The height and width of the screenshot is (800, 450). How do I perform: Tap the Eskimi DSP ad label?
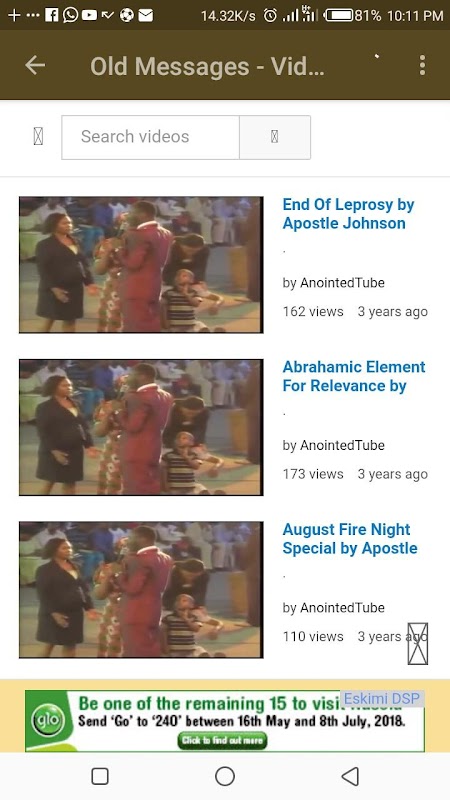382,698
